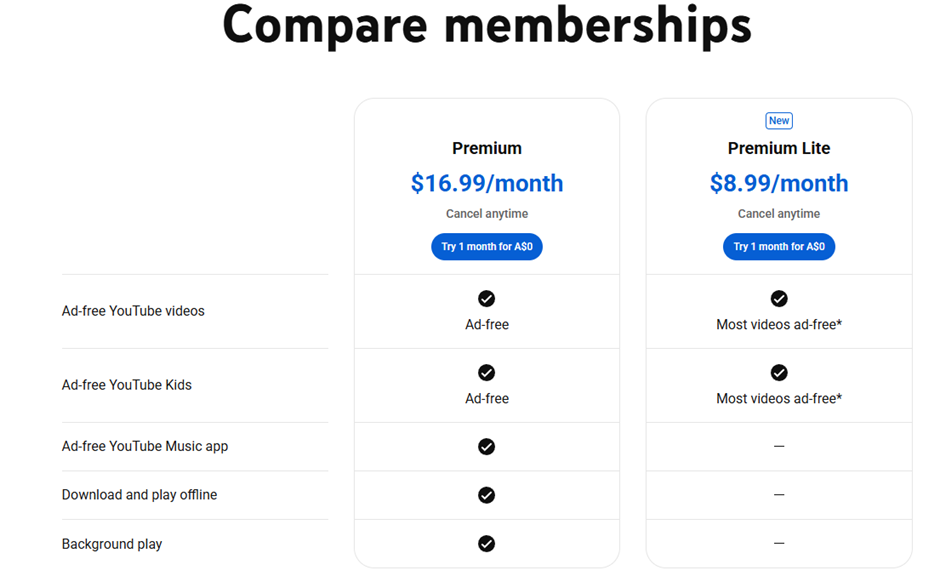The width and height of the screenshot is (940, 576).
Task: Click Premium Lite checkmark for Ad-free YouTube videos
Action: pos(779,298)
